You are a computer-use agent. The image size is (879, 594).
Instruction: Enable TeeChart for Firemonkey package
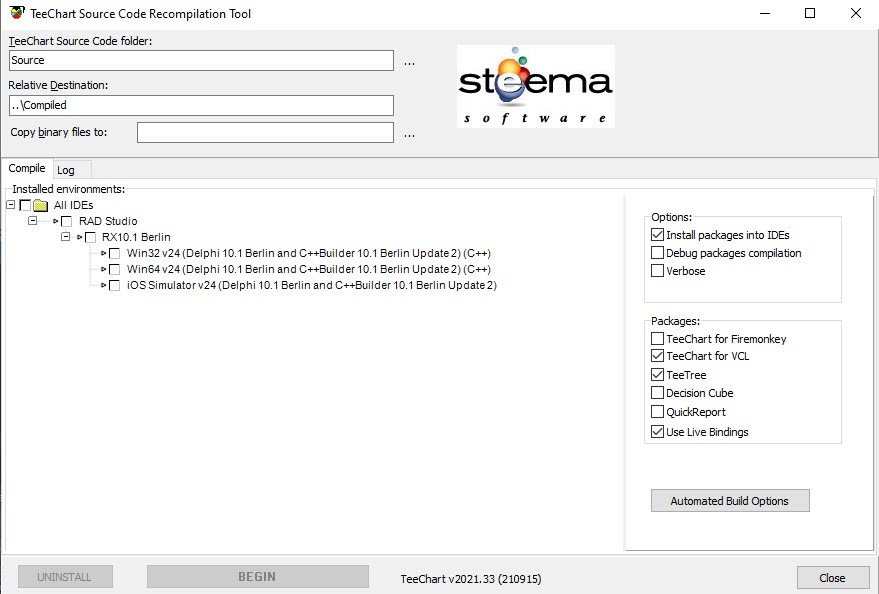click(658, 338)
